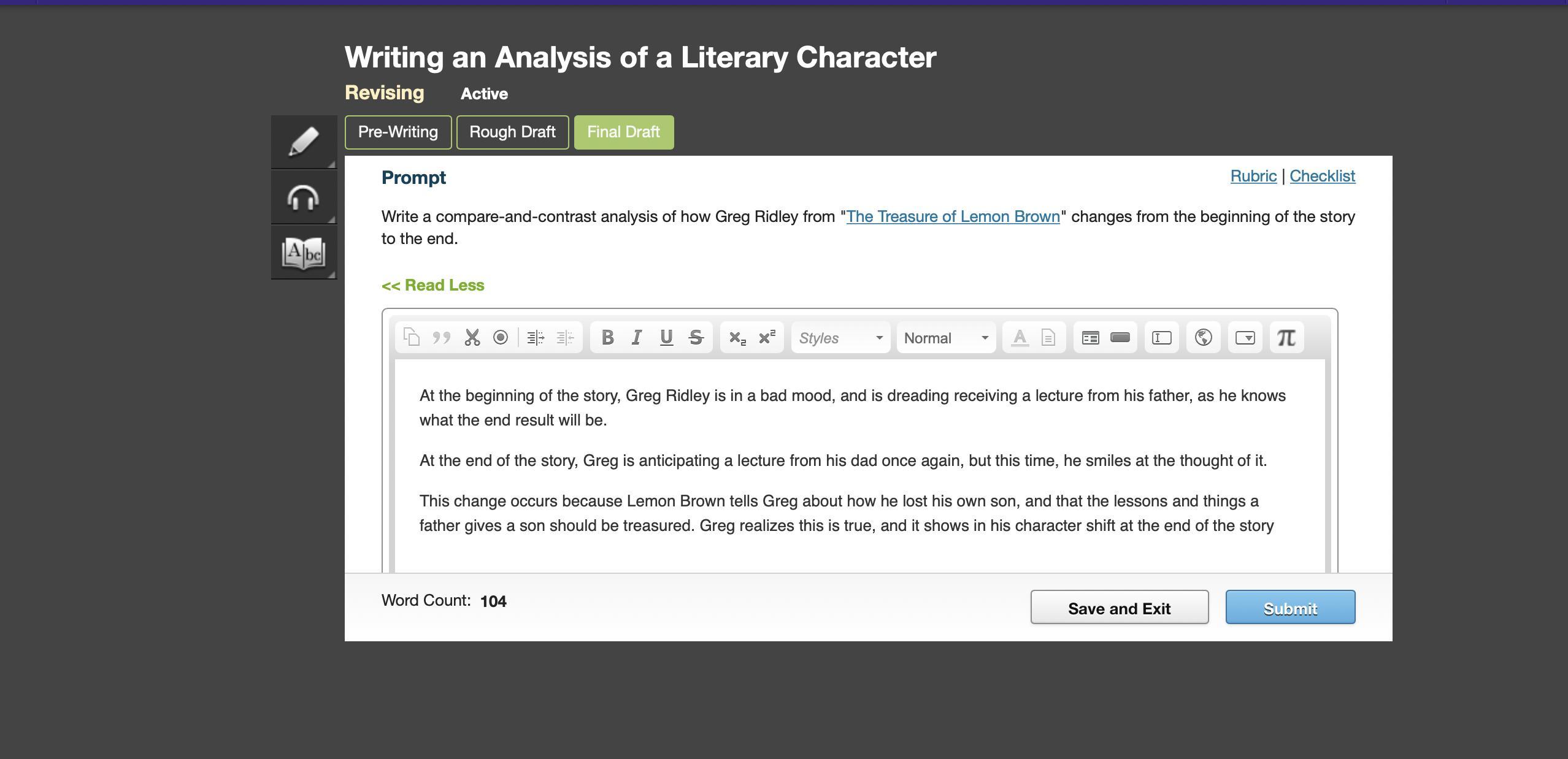Viewport: 1568px width, 759px height.
Task: Open the pi math equation editor
Action: 1286,338
